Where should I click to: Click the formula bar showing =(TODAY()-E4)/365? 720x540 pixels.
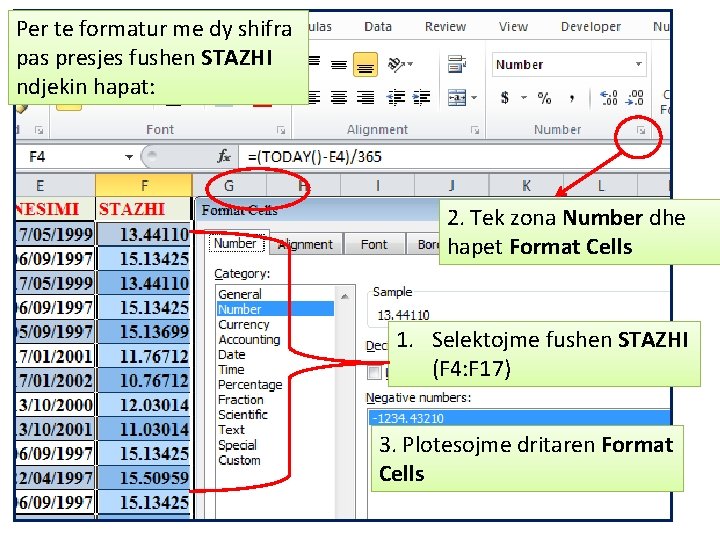point(454,157)
